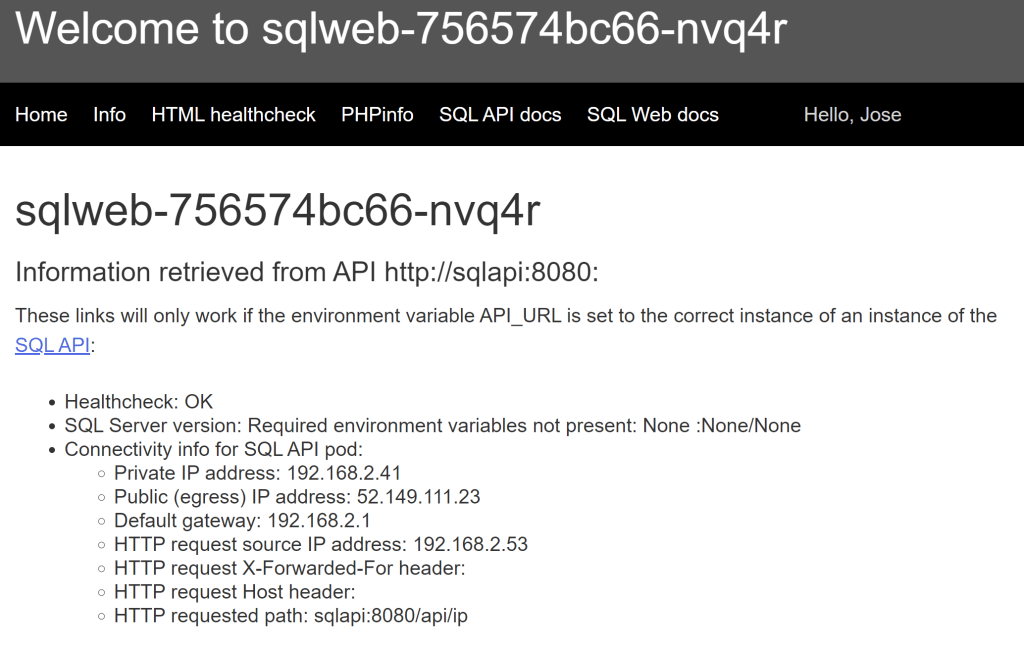The width and height of the screenshot is (1024, 651).
Task: Open SQL API docs in navbar
Action: pyautogui.click(x=500, y=115)
